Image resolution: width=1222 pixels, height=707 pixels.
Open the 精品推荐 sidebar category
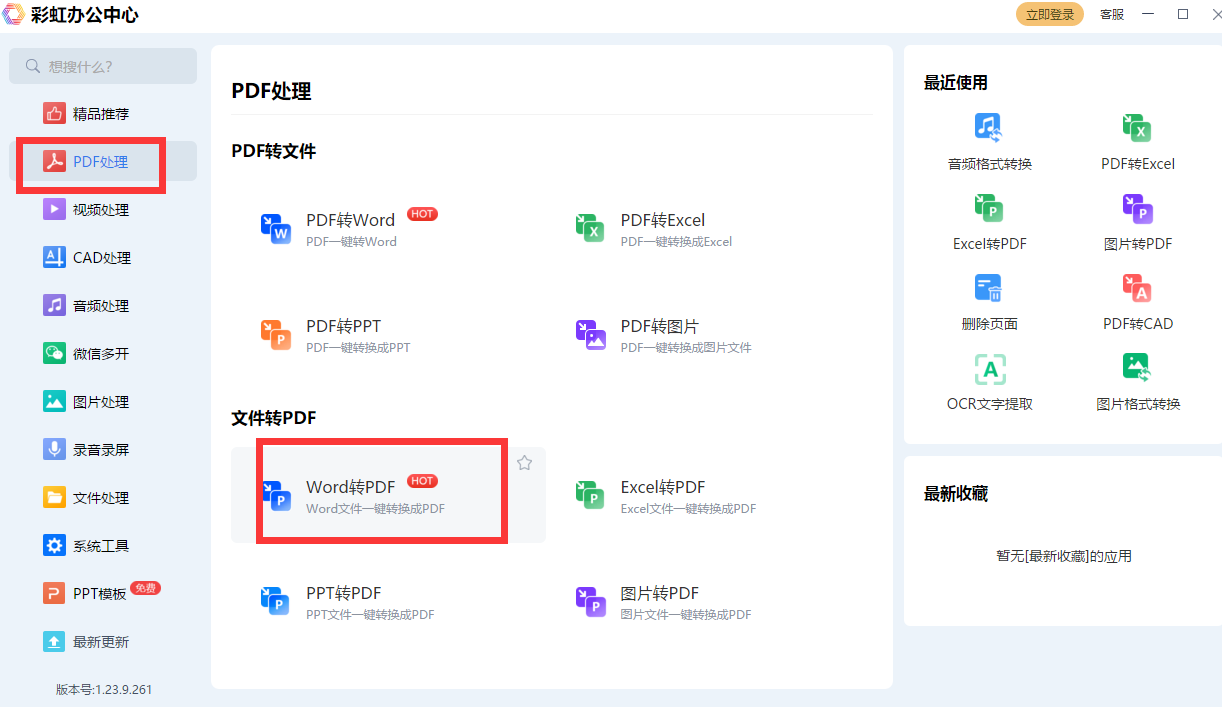coord(103,113)
